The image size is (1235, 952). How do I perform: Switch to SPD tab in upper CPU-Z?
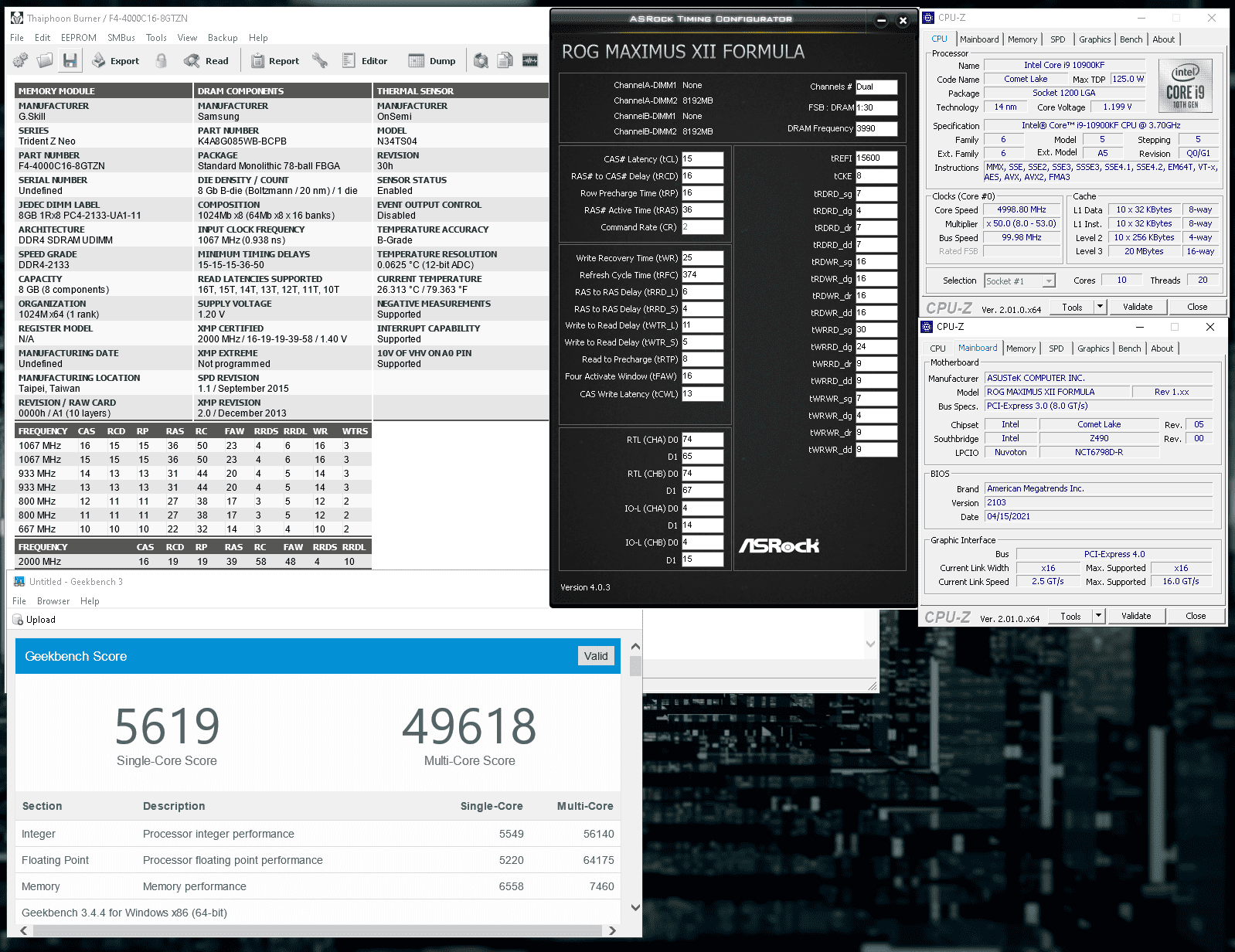click(x=1058, y=39)
